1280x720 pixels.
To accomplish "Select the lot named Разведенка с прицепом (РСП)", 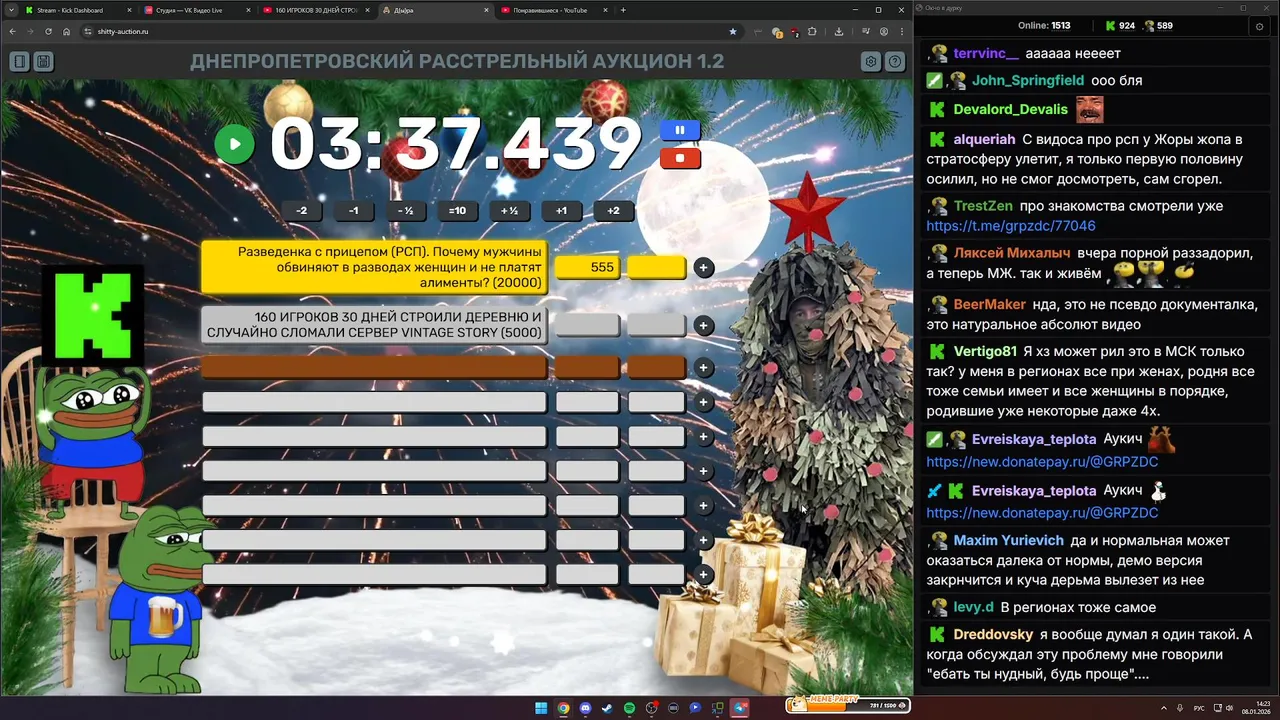I will (x=374, y=267).
